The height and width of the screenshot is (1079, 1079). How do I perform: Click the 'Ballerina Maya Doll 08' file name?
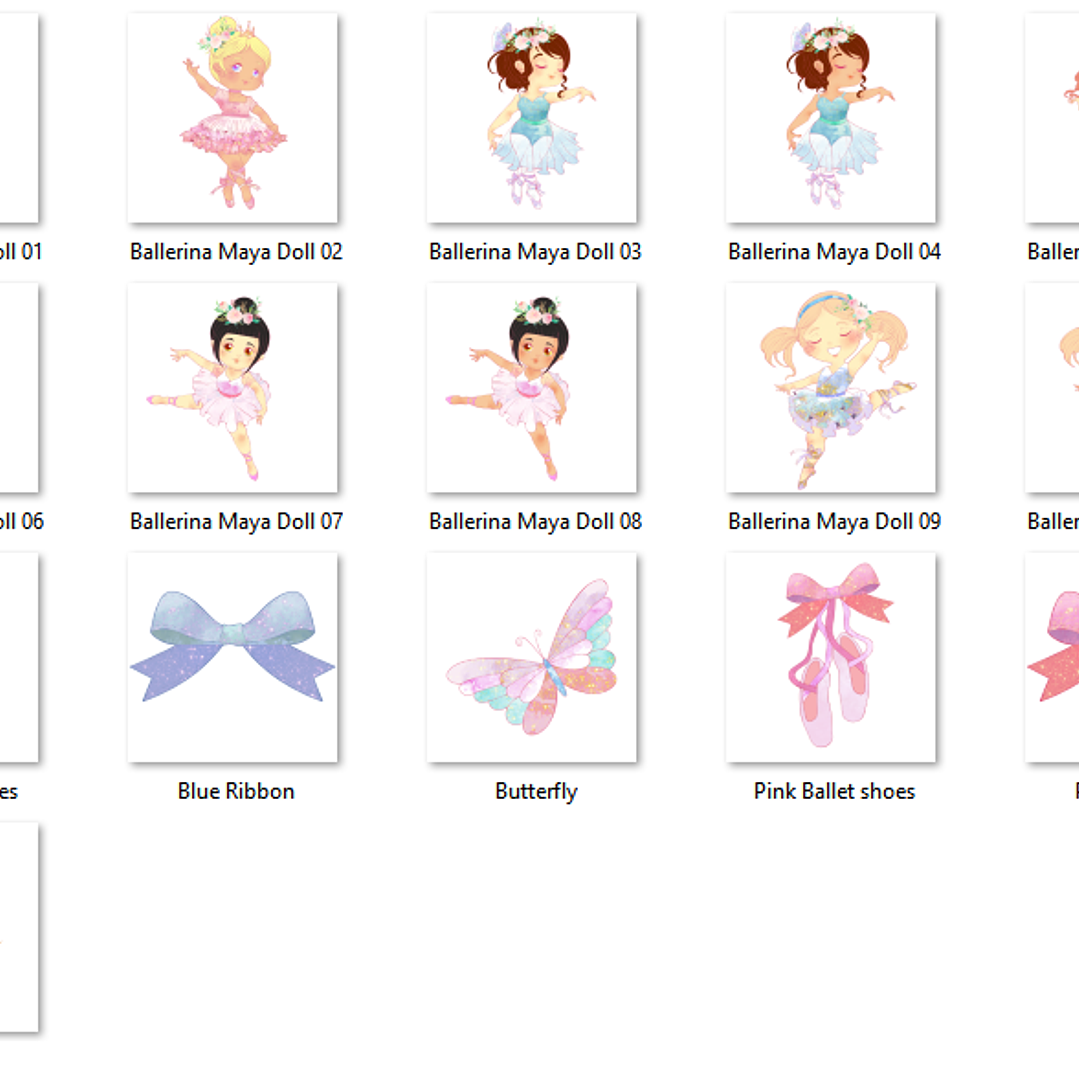tap(535, 522)
